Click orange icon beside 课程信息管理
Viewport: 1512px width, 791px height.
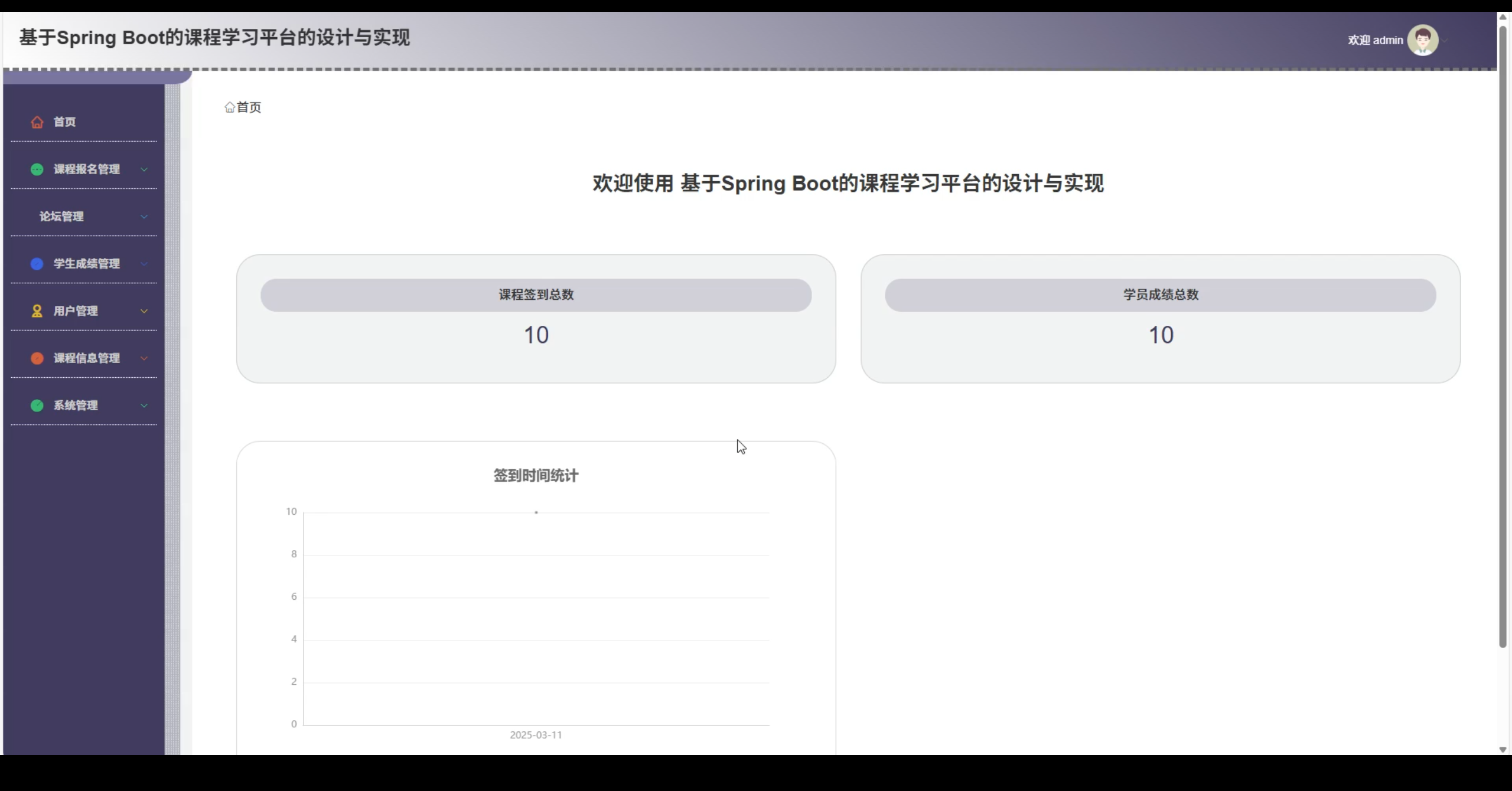(37, 358)
